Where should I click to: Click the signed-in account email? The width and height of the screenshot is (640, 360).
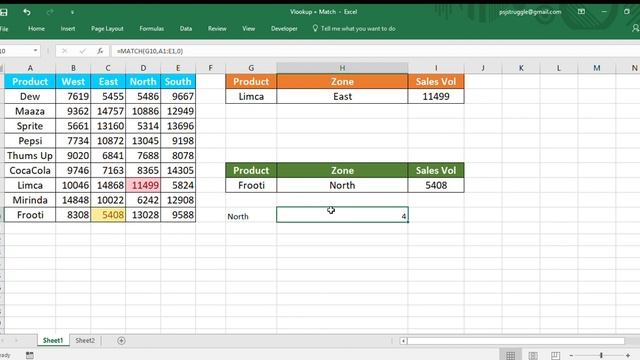[x=530, y=12]
